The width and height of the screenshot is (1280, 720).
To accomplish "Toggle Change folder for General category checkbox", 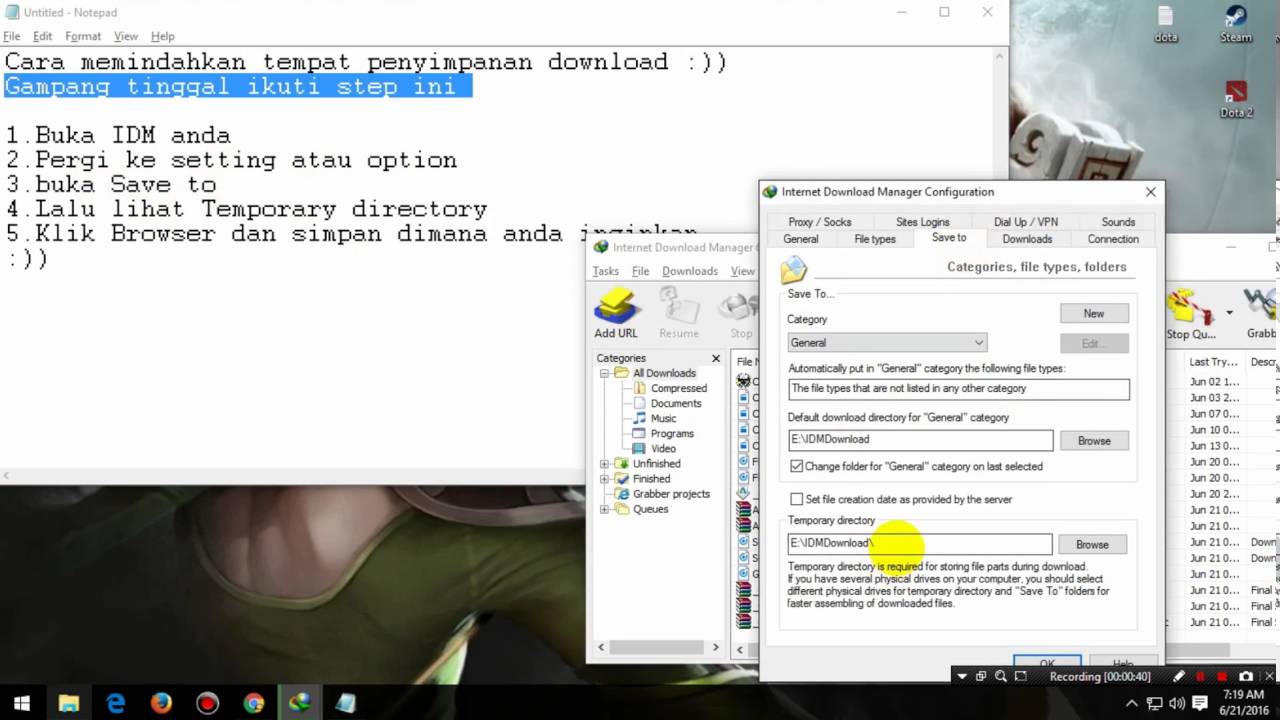I will click(796, 466).
